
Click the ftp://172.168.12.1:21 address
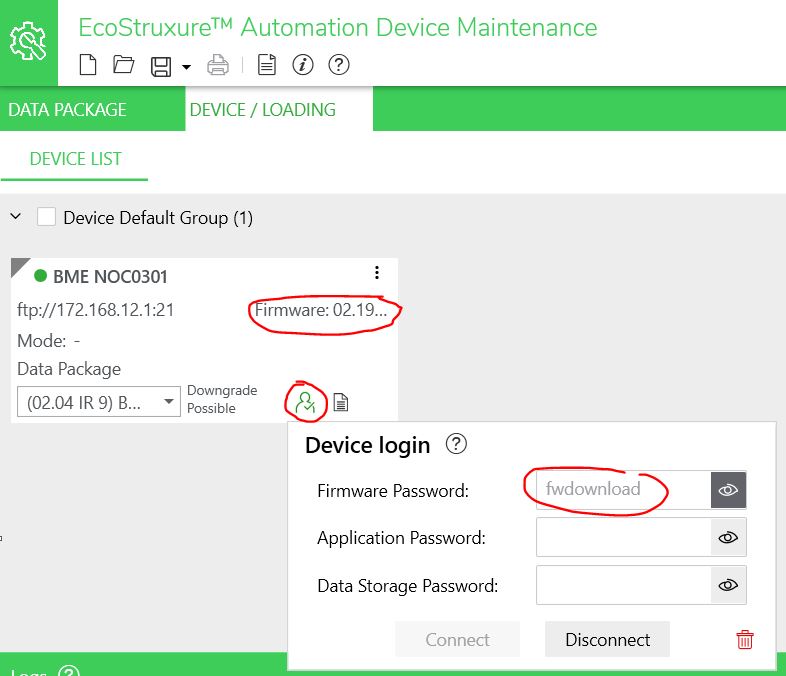pyautogui.click(x=96, y=310)
